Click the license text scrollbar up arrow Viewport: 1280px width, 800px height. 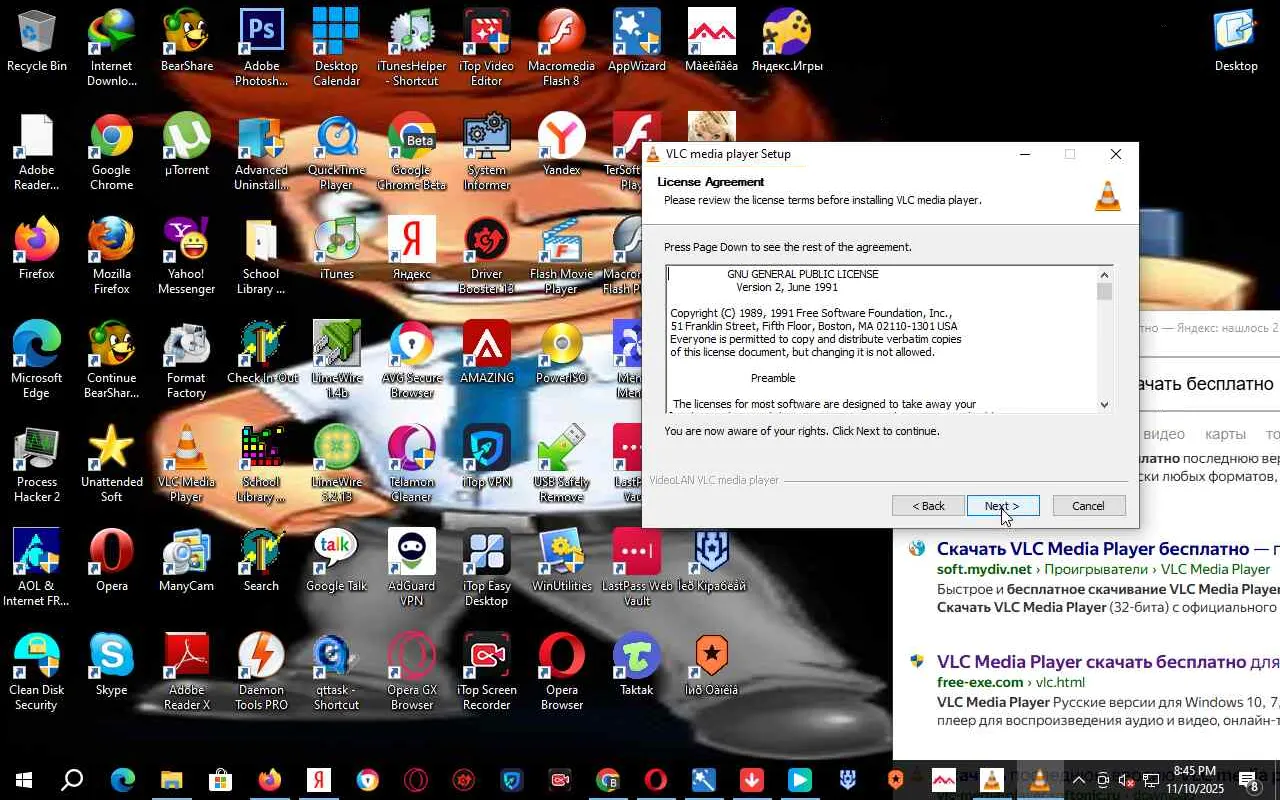point(1104,275)
